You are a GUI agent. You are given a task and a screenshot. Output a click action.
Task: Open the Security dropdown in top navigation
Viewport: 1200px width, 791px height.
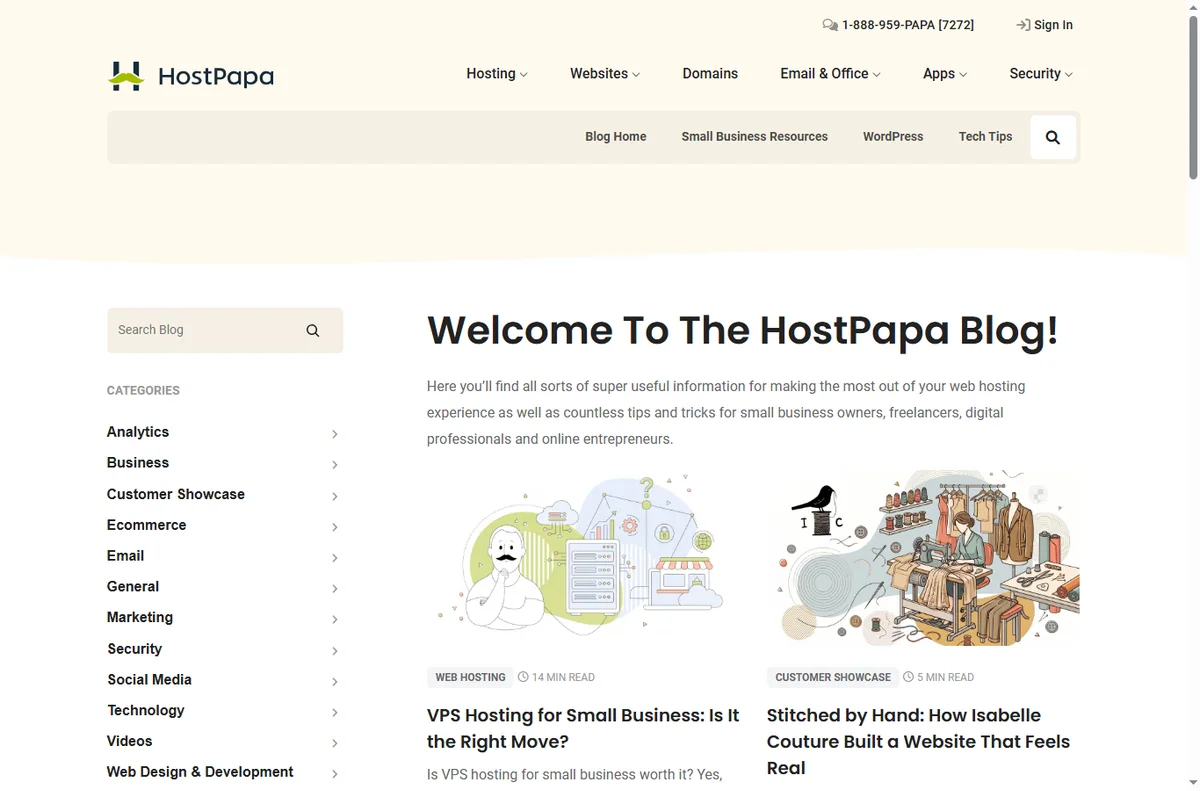1041,74
